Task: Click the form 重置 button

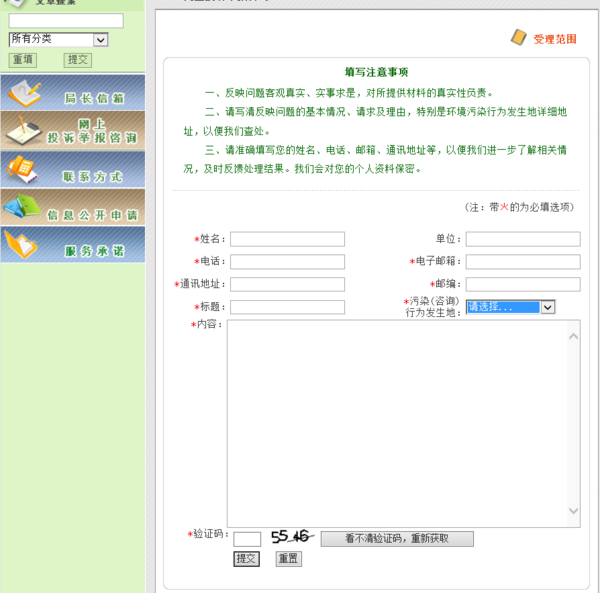Action: click(289, 559)
